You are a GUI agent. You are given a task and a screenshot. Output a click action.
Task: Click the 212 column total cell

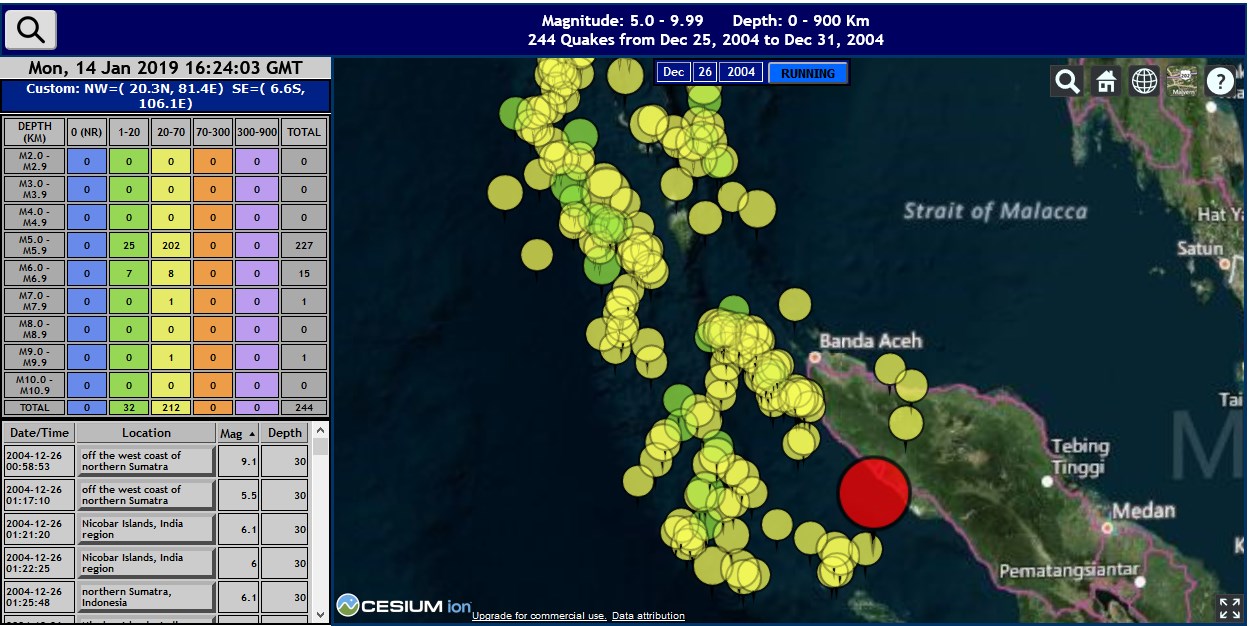pyautogui.click(x=170, y=408)
